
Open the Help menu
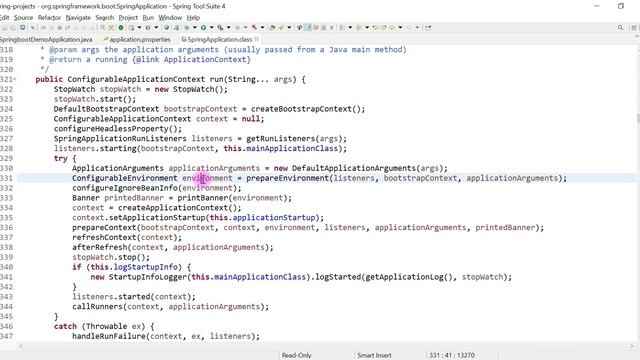tap(193, 18)
